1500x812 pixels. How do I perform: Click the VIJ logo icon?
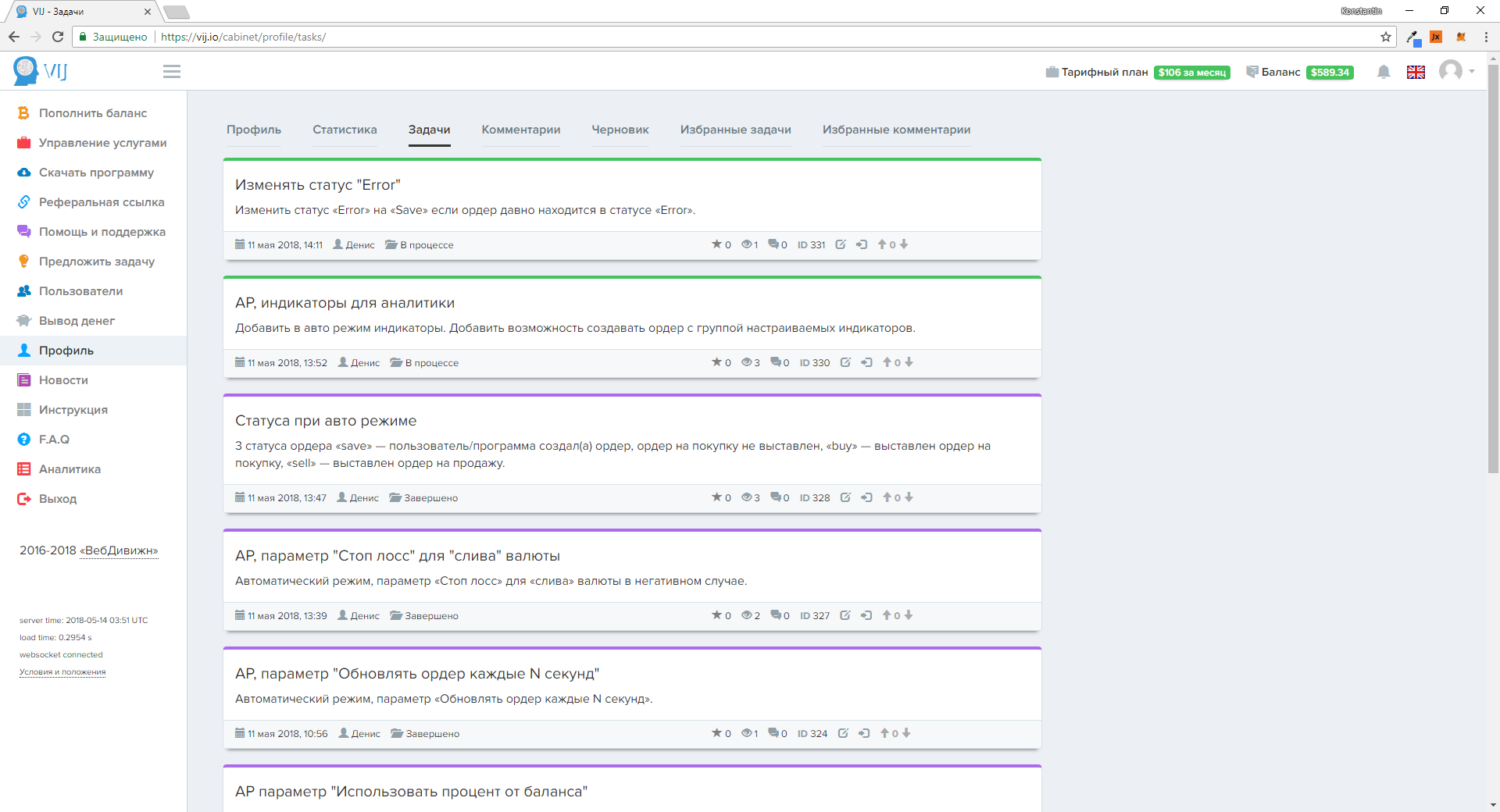tap(26, 71)
